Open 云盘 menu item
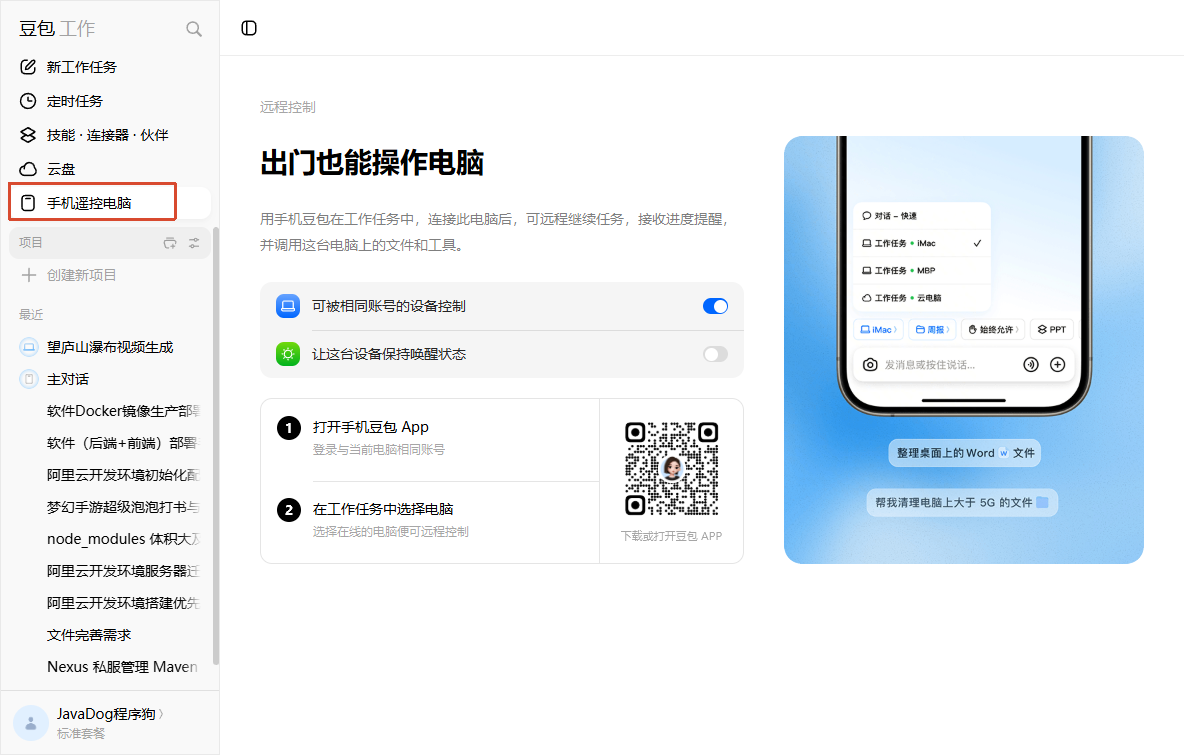Screen dimensions: 1184x755 click(x=109, y=169)
